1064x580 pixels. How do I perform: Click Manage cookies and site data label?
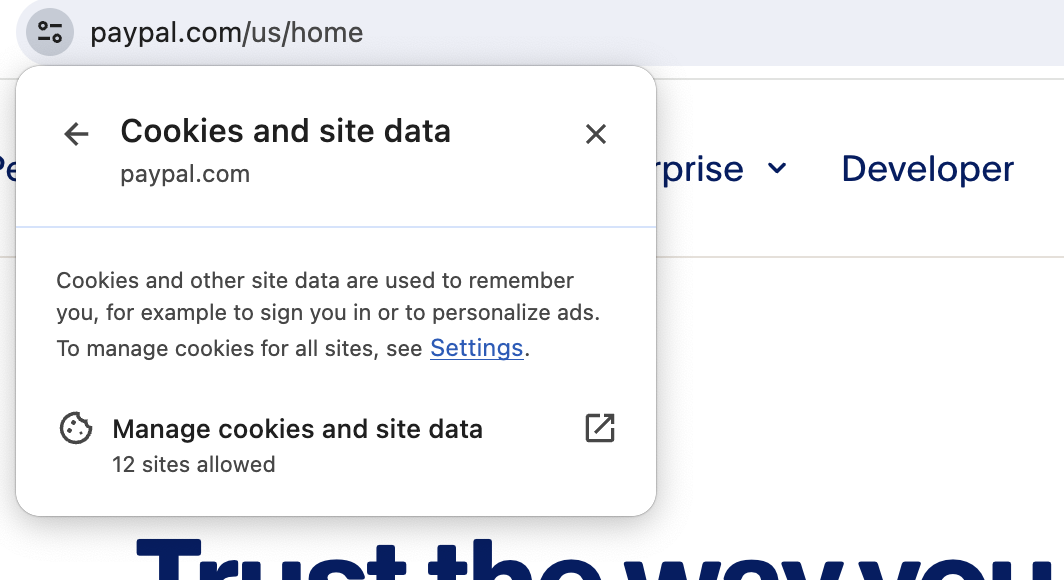297,429
